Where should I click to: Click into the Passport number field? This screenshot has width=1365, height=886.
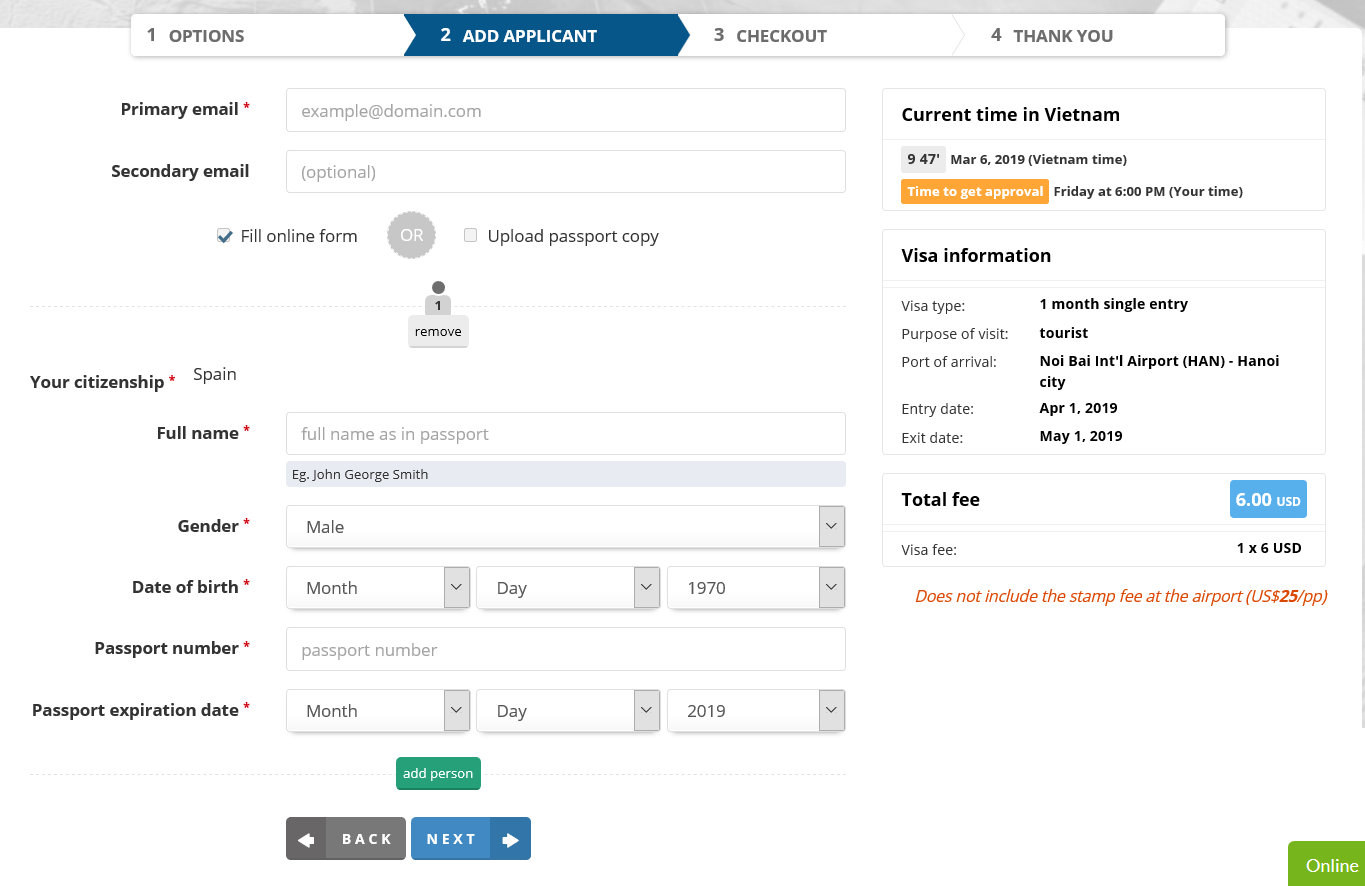tap(565, 650)
